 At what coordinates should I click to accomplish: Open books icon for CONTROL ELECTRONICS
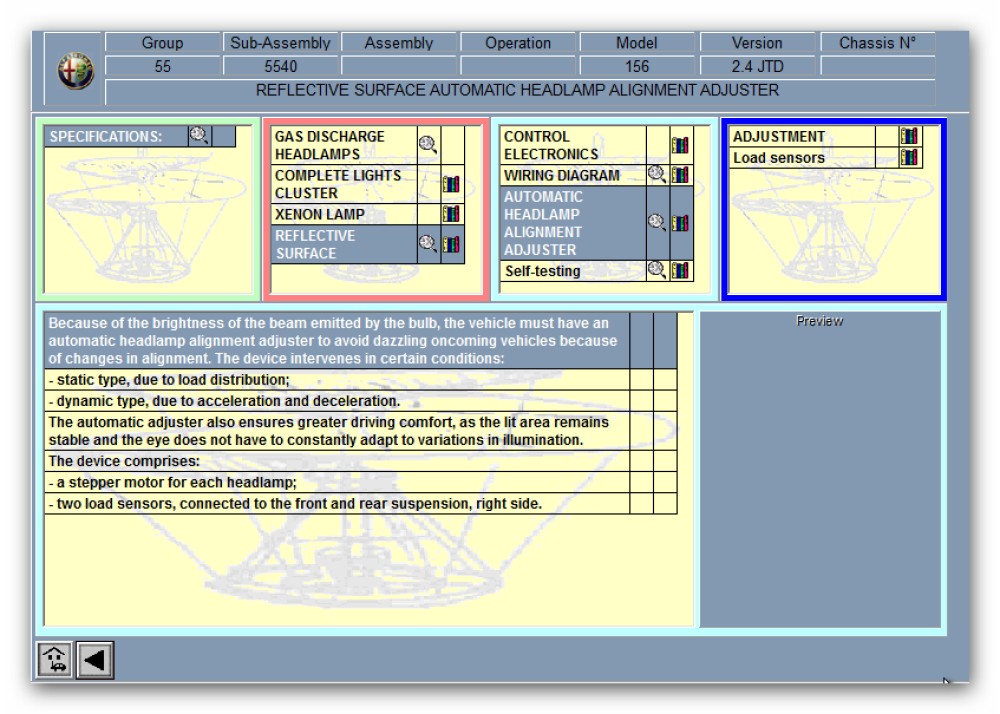pos(681,145)
